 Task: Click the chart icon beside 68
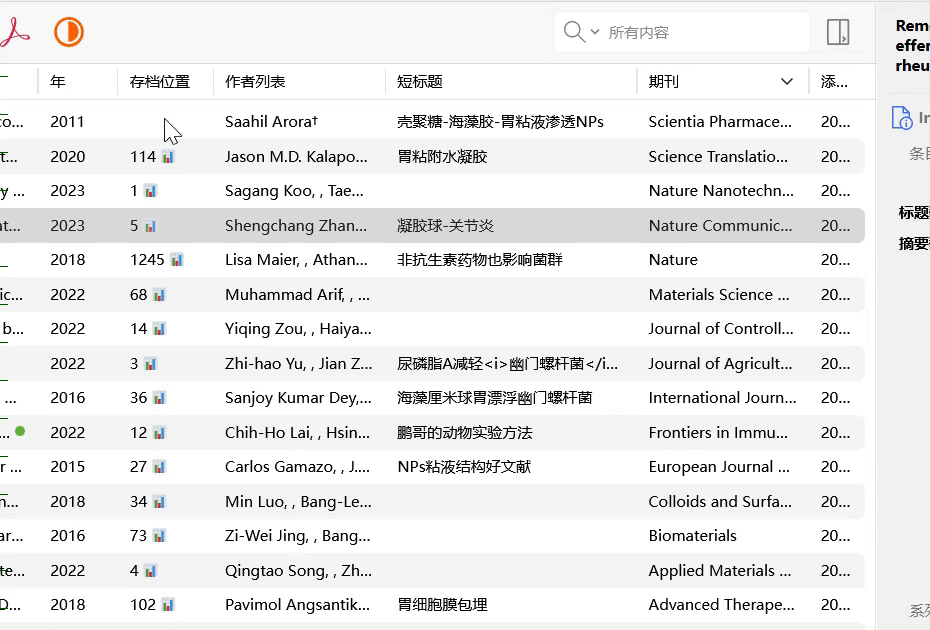(159, 295)
